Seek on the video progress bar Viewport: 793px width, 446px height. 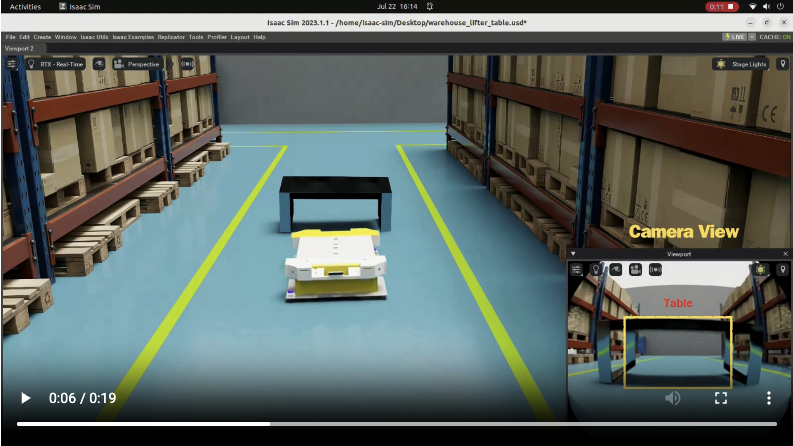click(x=396, y=424)
